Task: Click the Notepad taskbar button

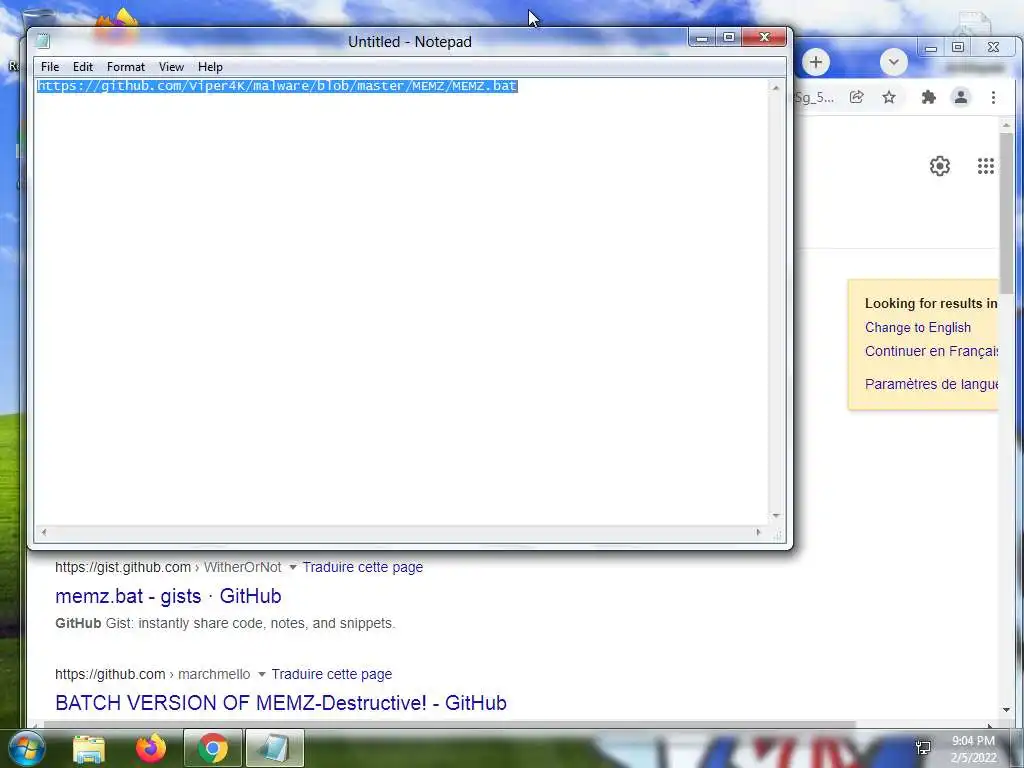Action: pos(274,748)
